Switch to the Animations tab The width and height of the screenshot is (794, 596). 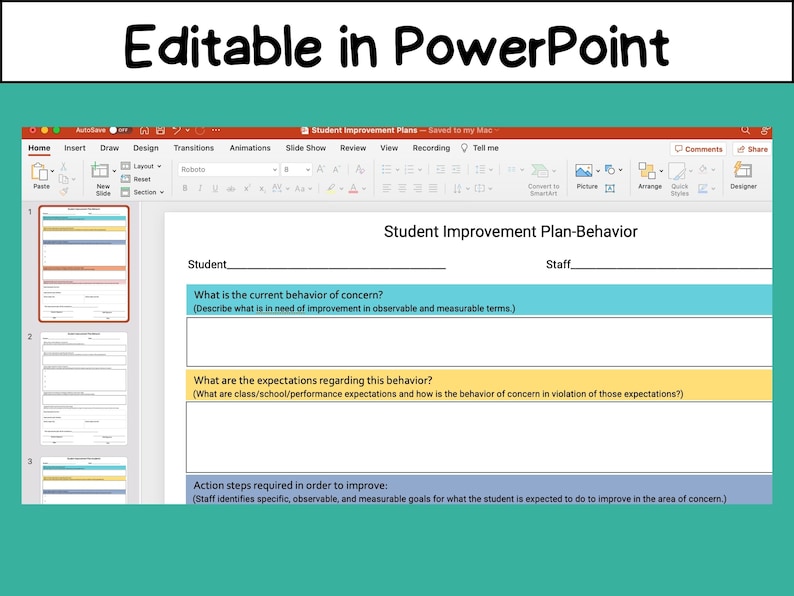pos(250,148)
